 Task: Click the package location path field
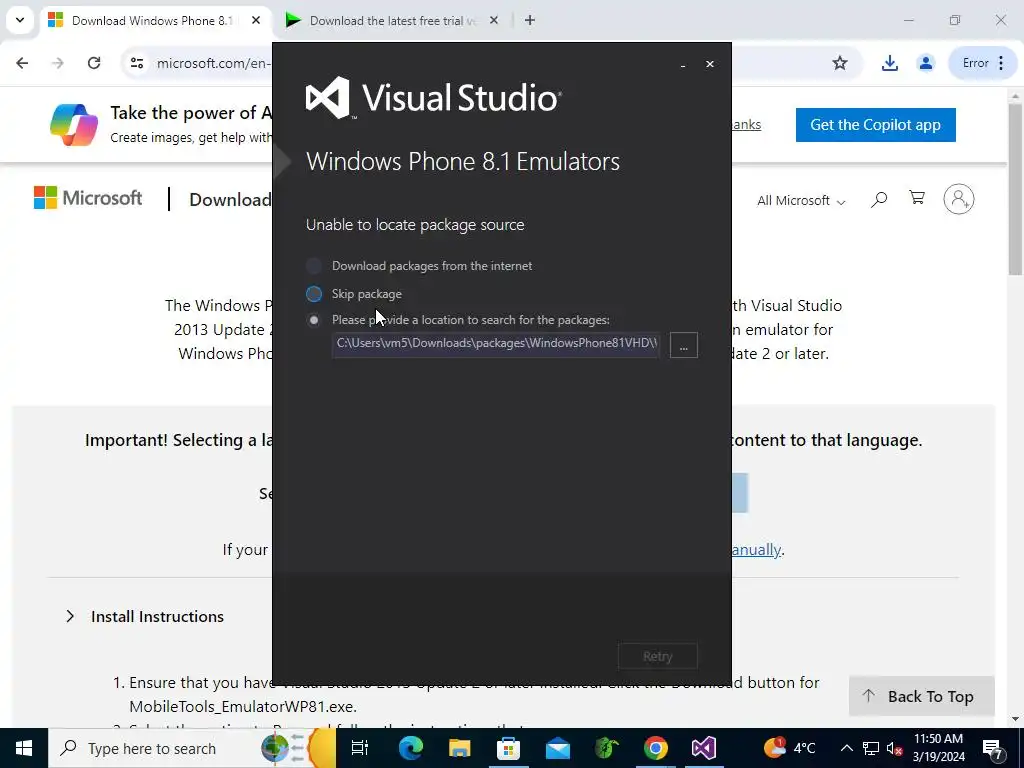pos(496,344)
